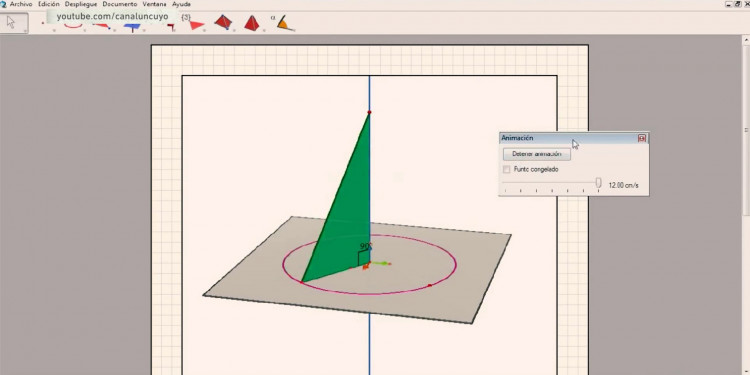Open the Documento menu
750x375 pixels.
coord(120,4)
